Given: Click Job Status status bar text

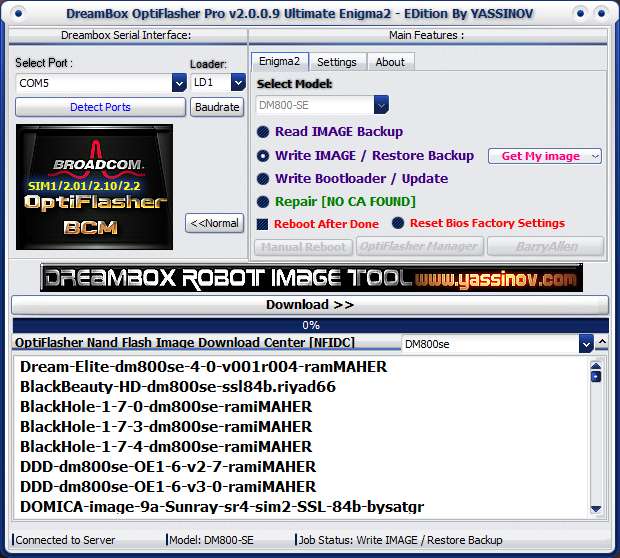Looking at the screenshot, I should (400, 540).
